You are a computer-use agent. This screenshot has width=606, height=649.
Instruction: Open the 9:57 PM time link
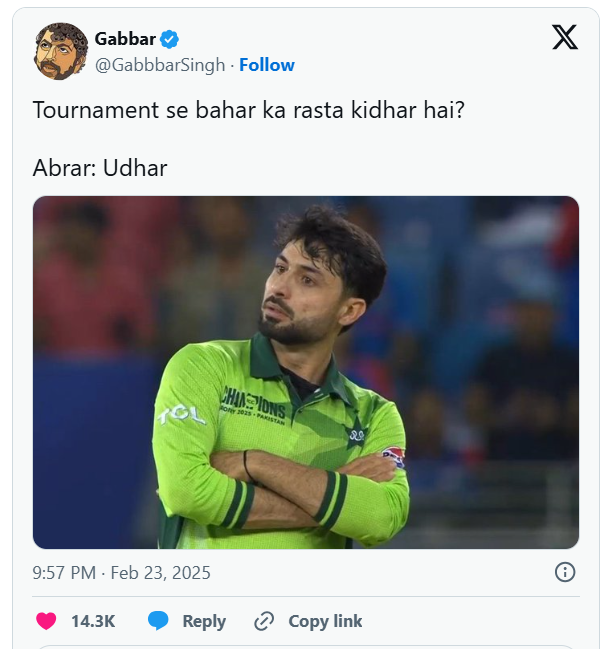tap(66, 573)
